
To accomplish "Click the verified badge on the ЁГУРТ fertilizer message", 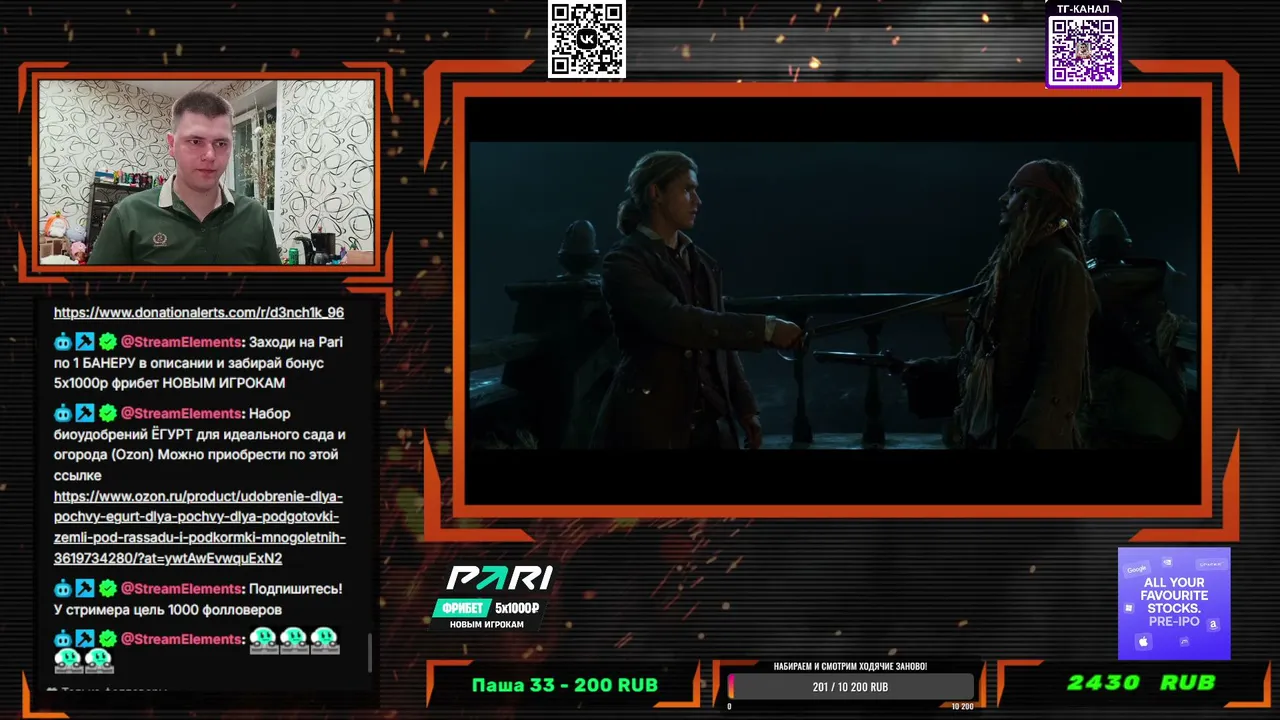I will [107, 413].
